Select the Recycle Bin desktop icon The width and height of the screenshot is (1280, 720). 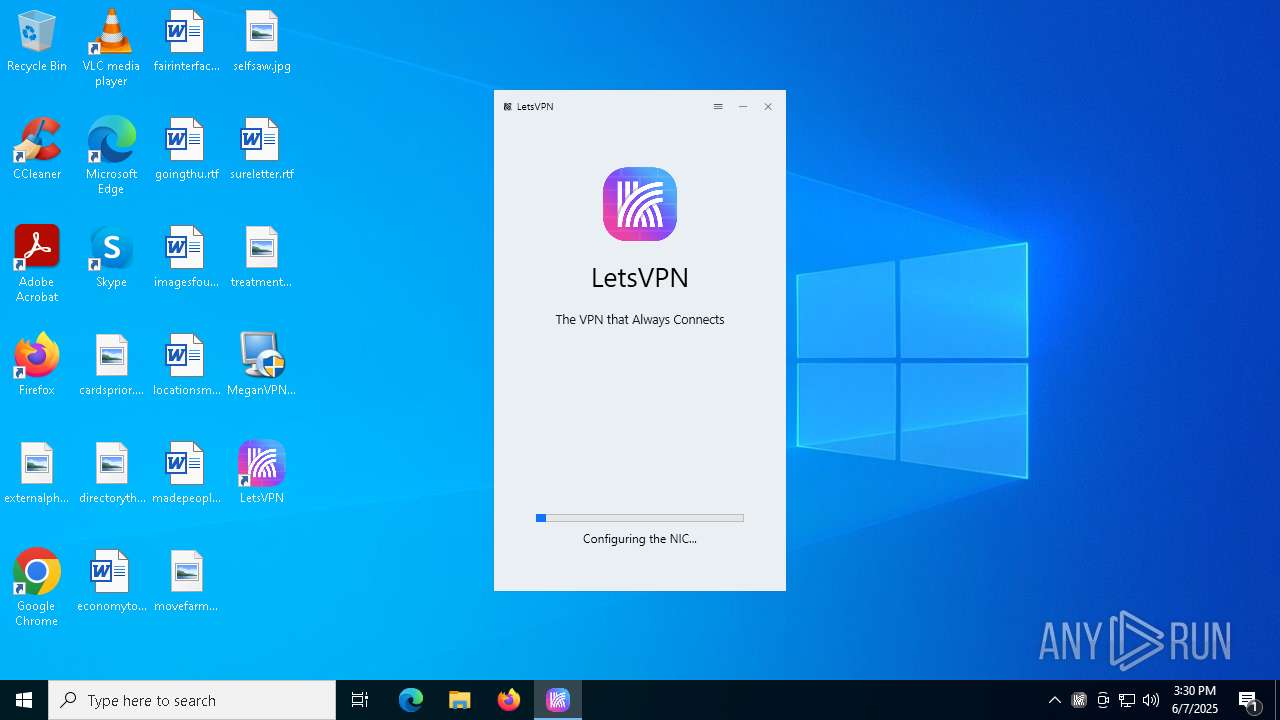coord(37,42)
